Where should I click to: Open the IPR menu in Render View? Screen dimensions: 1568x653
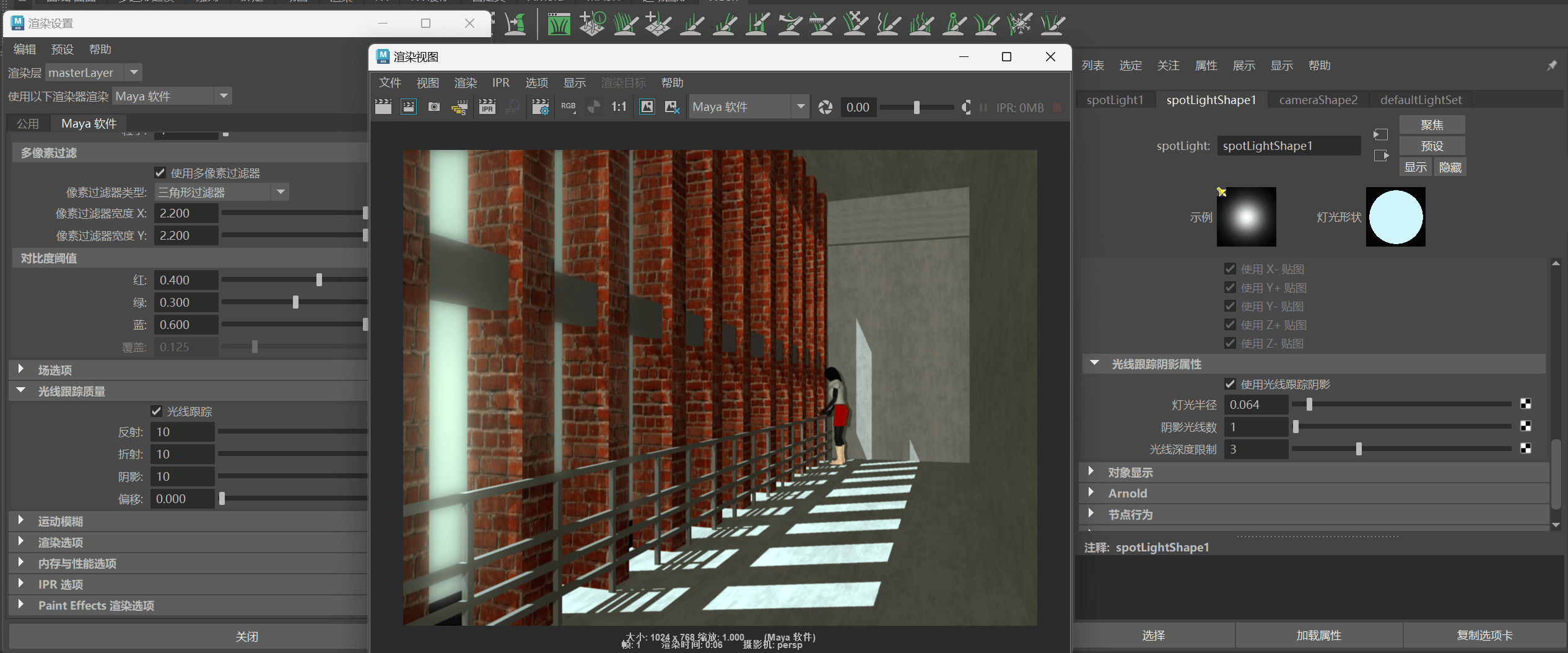pyautogui.click(x=500, y=83)
